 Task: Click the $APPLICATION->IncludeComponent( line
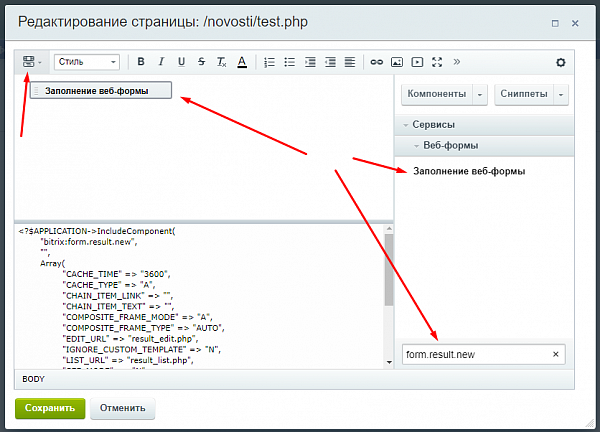(97, 231)
